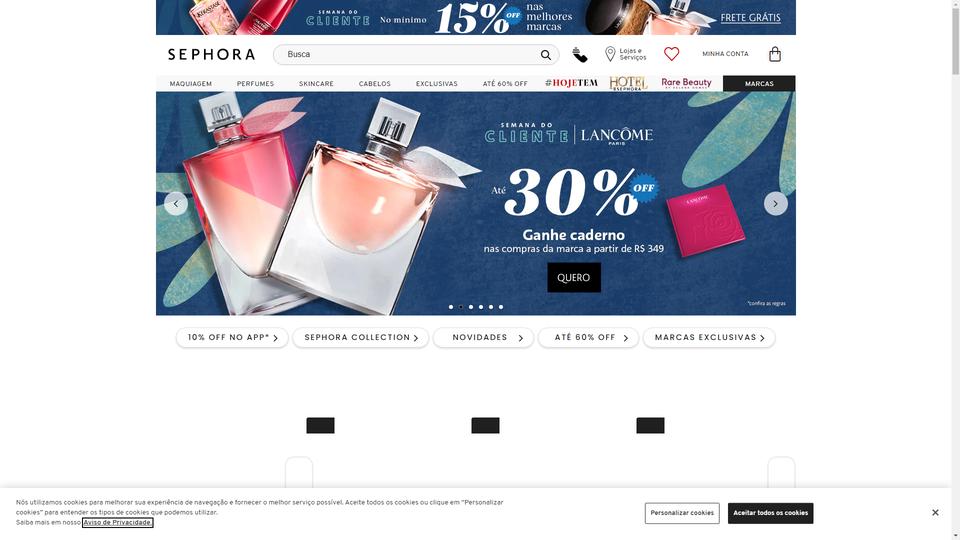Go to previous carousel slide arrow
960x540 pixels.
click(176, 203)
